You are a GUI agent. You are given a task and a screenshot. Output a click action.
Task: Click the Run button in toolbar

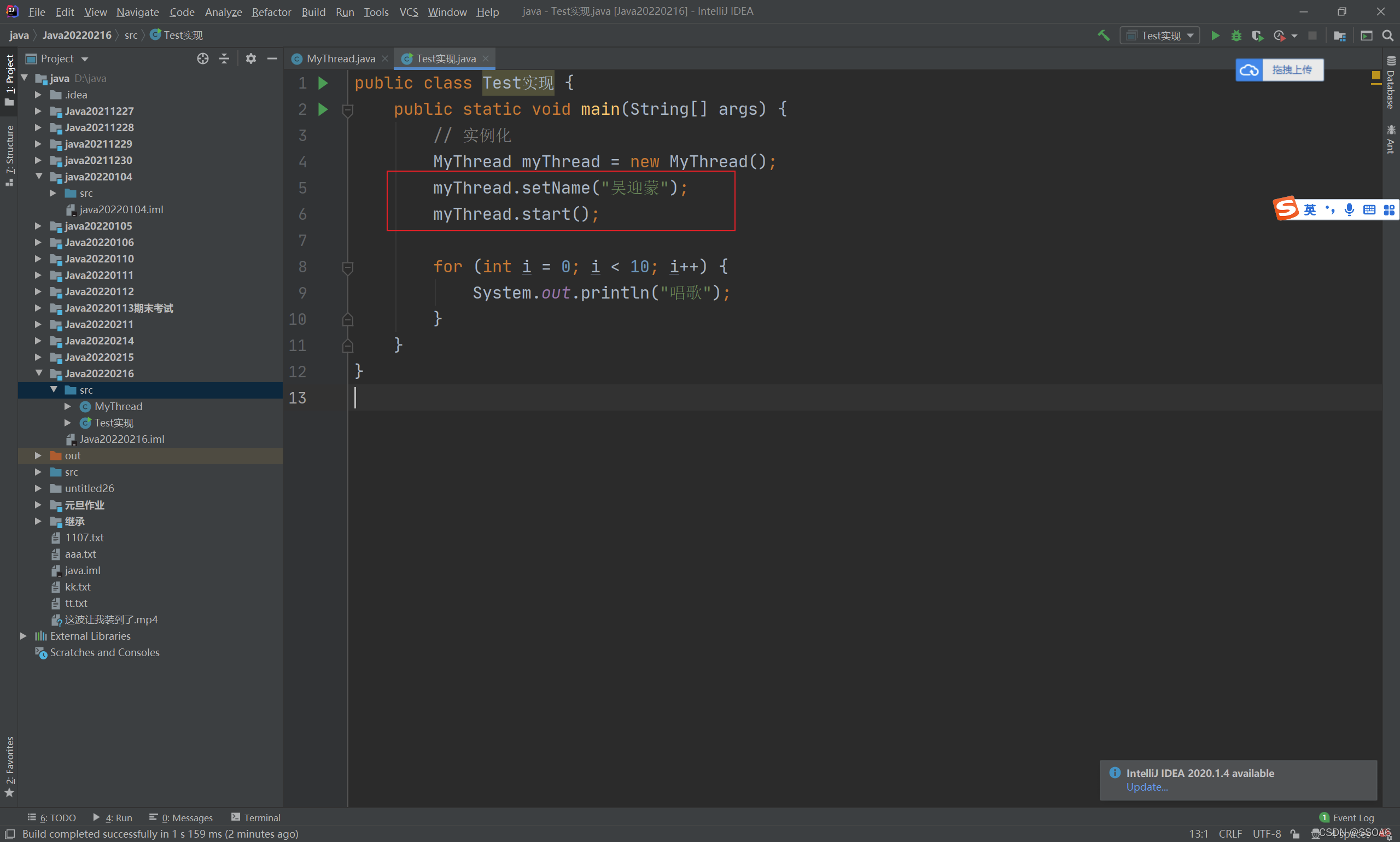tap(1213, 35)
